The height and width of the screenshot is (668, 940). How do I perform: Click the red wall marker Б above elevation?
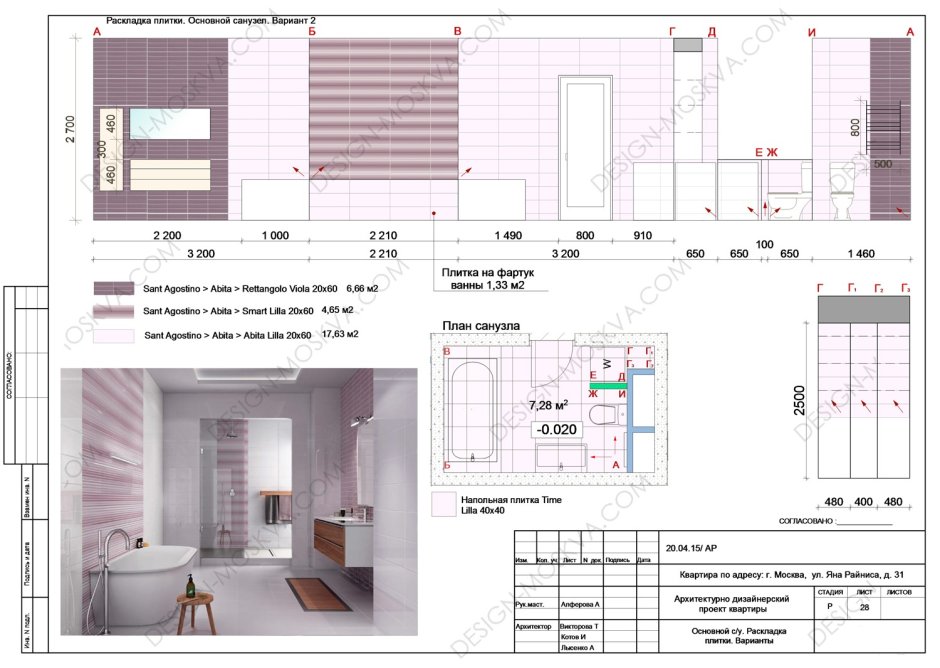point(312,33)
